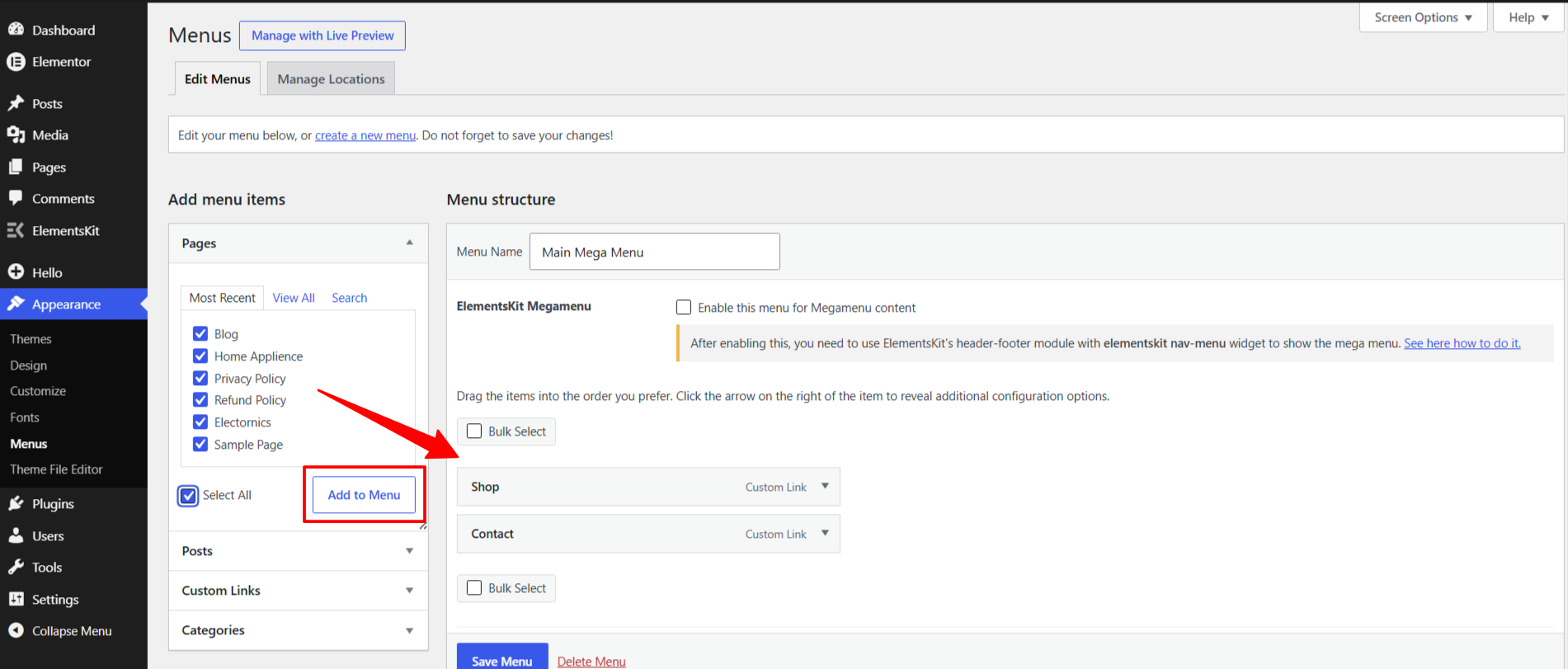Viewport: 1568px width, 669px height.
Task: Open the Customize submenu item
Action: [x=38, y=391]
